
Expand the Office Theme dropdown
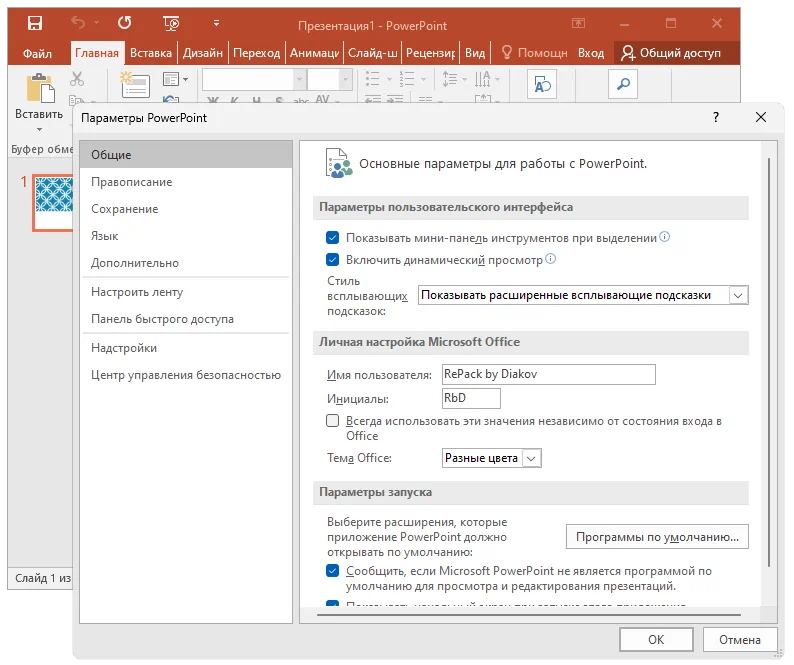pos(531,458)
